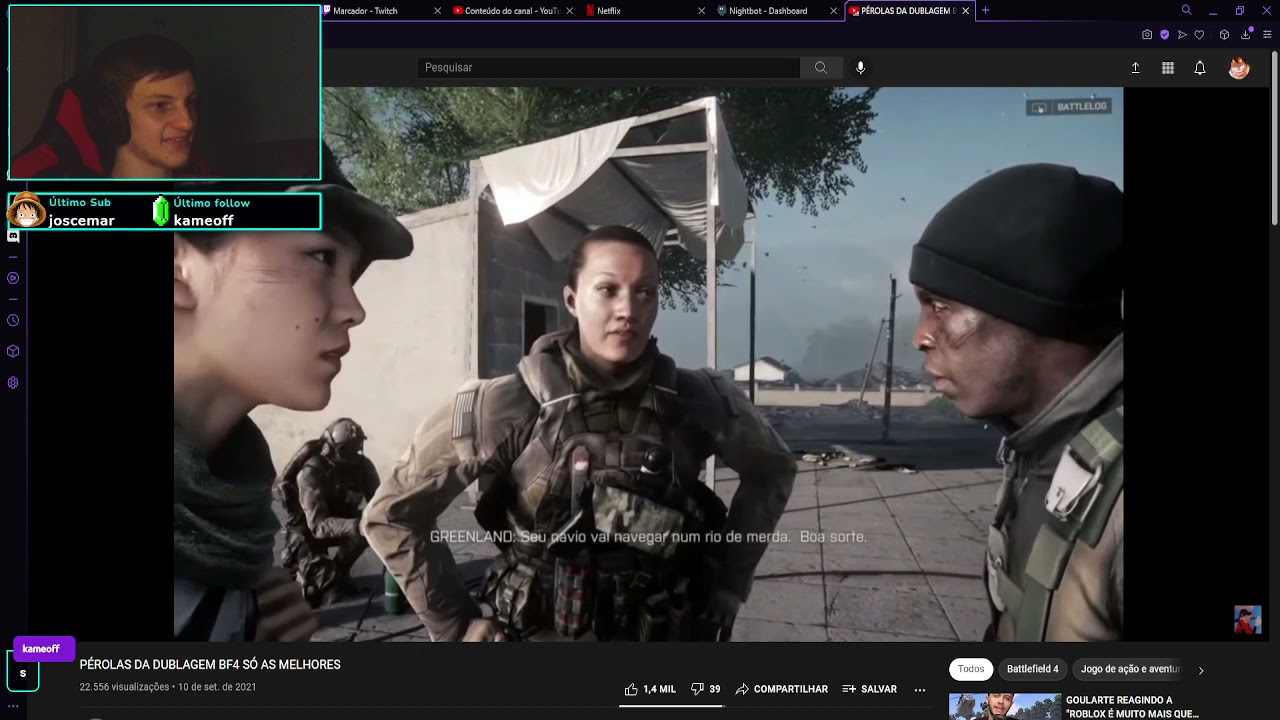Open GOULARTE REAGINDO A ROBLOX video title

(1132, 707)
